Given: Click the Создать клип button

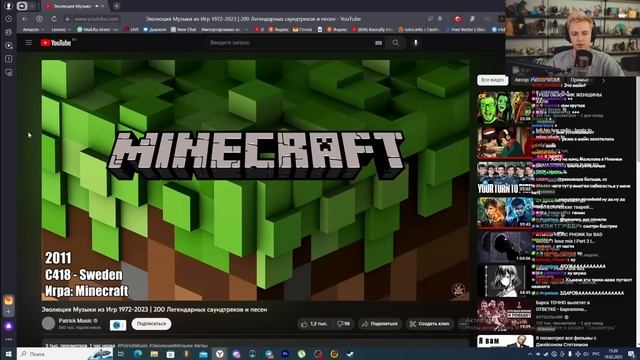Looking at the screenshot, I should (430, 324).
